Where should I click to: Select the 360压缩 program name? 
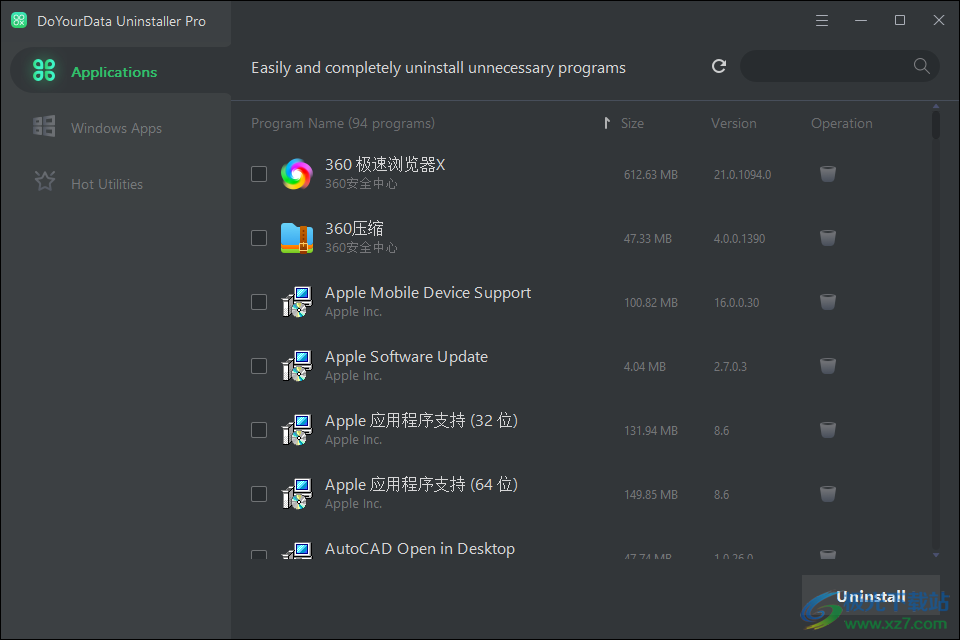coord(354,228)
